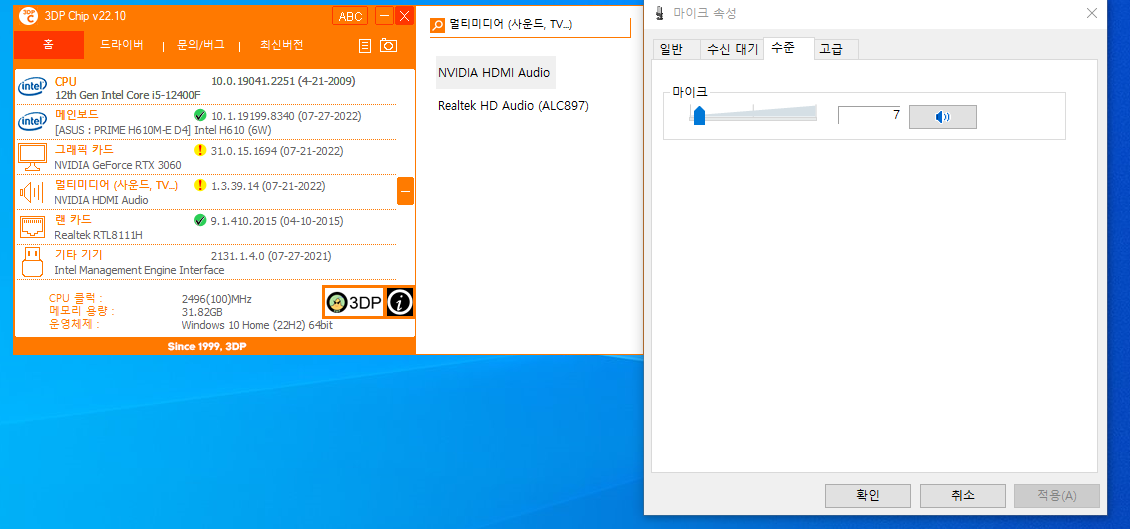Select Realtek HD Audio (ALC897) entry
1130x529 pixels.
point(513,106)
